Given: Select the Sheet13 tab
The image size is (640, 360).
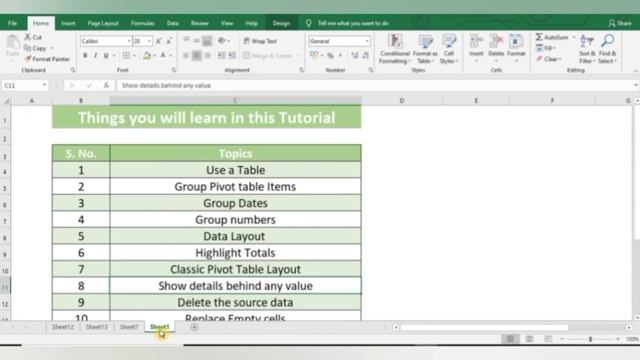Looking at the screenshot, I should point(97,327).
